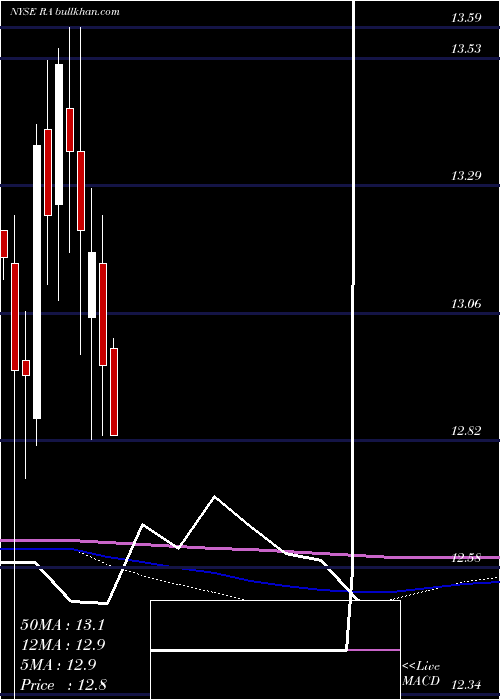Click the 13.53 price level label
The width and height of the screenshot is (500, 700).
pyautogui.click(x=466, y=49)
